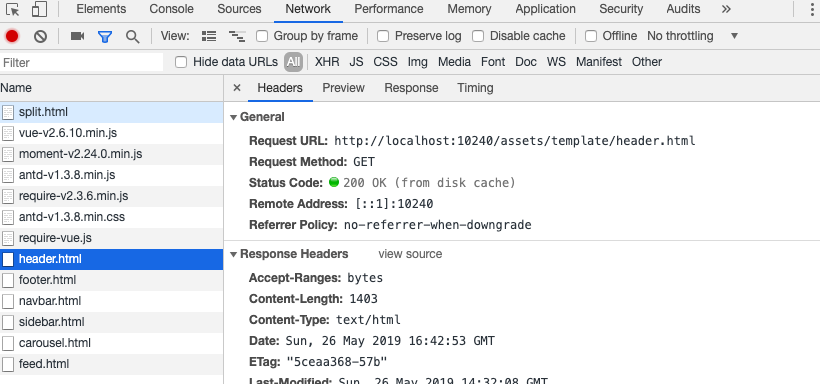Go to Performance tab

(389, 9)
